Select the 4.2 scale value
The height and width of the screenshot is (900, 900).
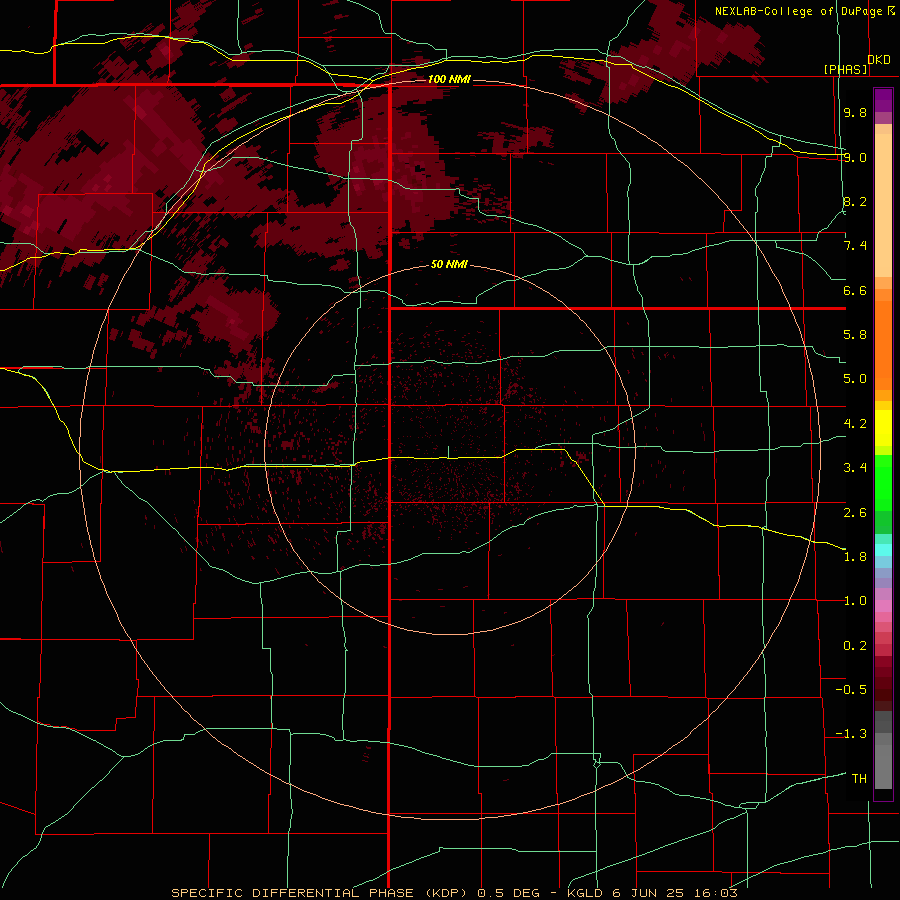coord(855,424)
